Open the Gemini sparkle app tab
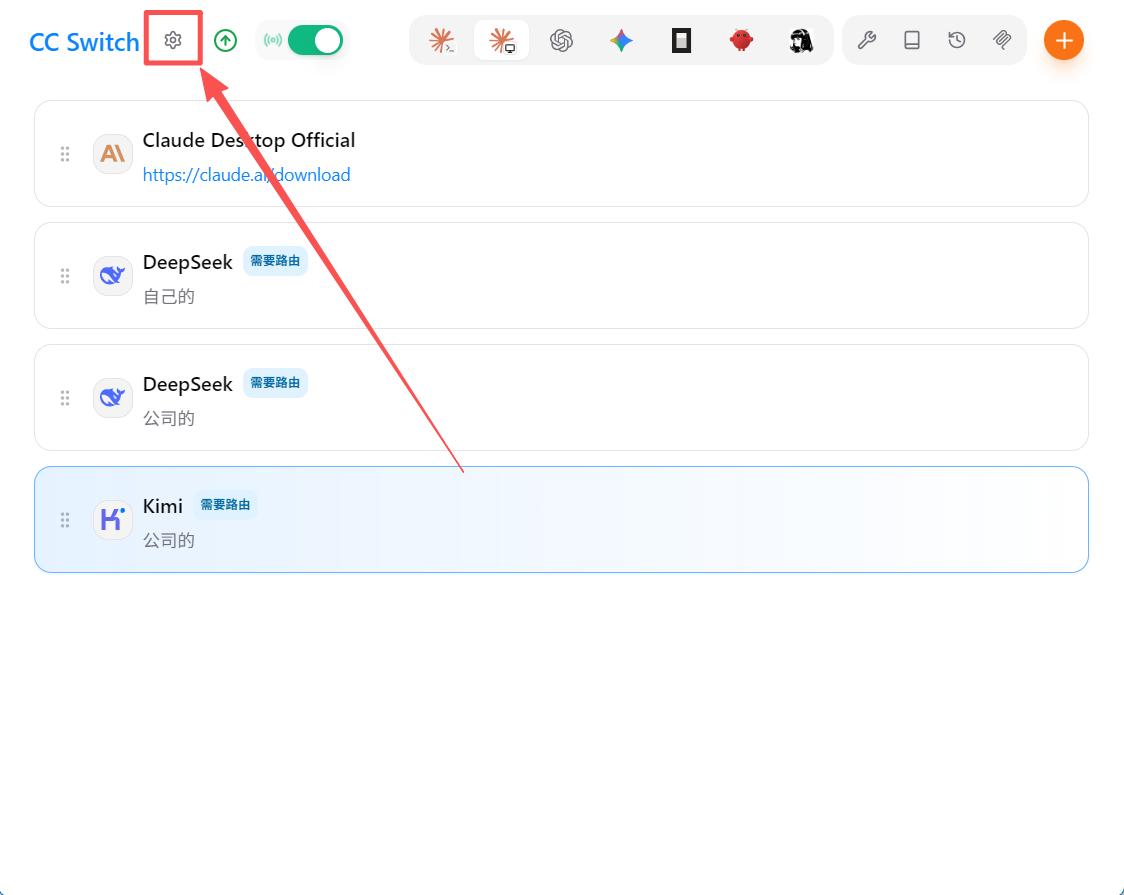This screenshot has height=895, width=1124. pyautogui.click(x=621, y=40)
